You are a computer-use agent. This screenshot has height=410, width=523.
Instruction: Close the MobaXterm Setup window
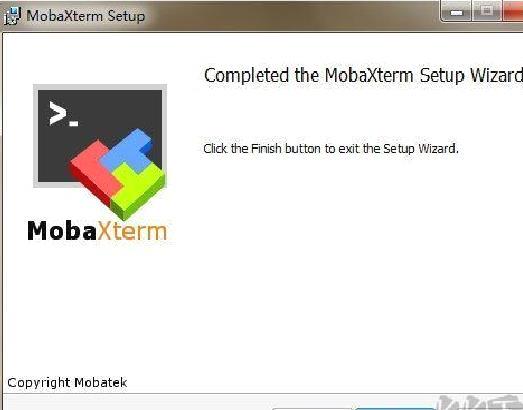[513, 11]
